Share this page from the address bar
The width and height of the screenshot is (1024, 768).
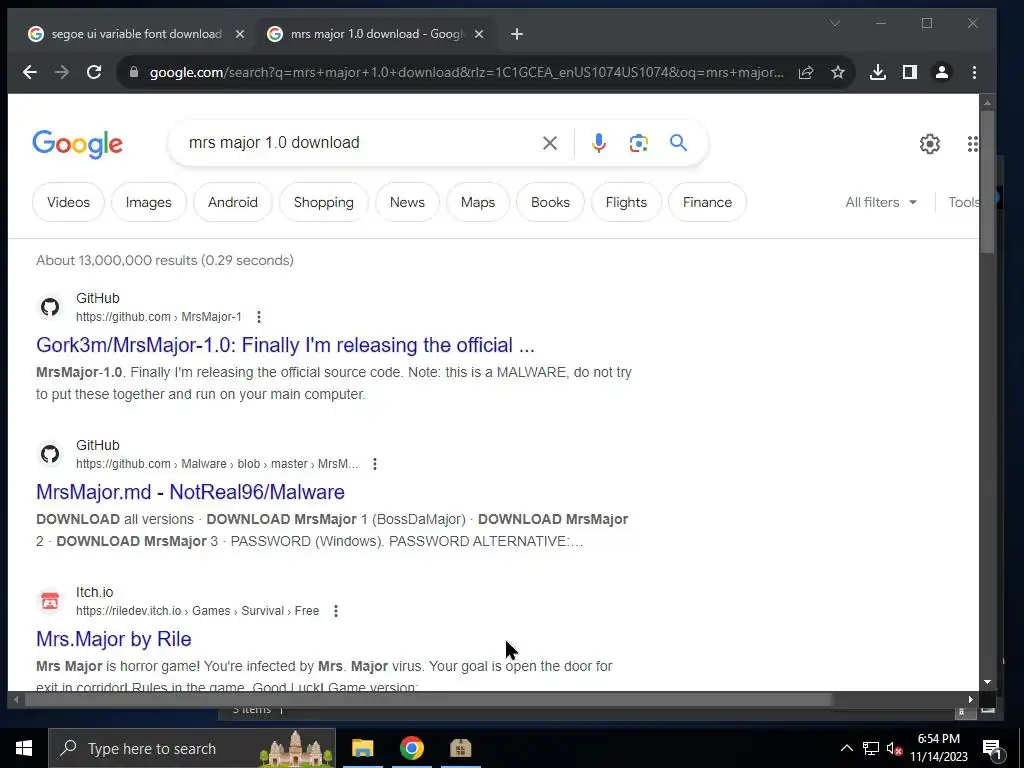pos(806,72)
